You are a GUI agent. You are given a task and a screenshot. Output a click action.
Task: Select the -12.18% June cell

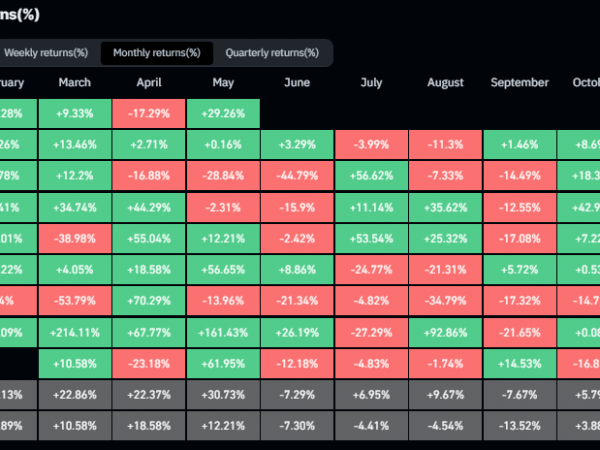297,364
